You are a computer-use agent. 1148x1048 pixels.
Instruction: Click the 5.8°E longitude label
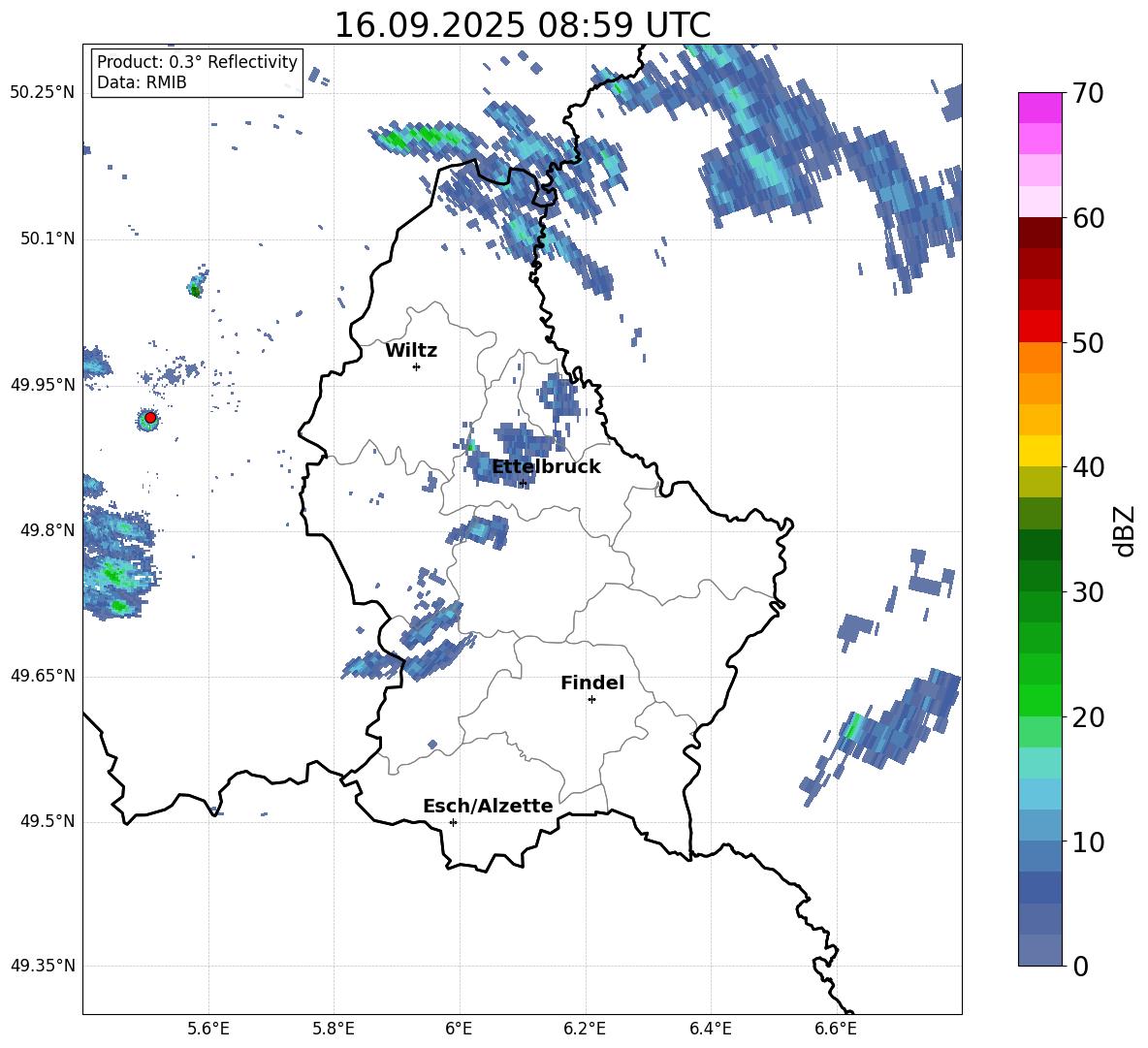(x=334, y=1029)
